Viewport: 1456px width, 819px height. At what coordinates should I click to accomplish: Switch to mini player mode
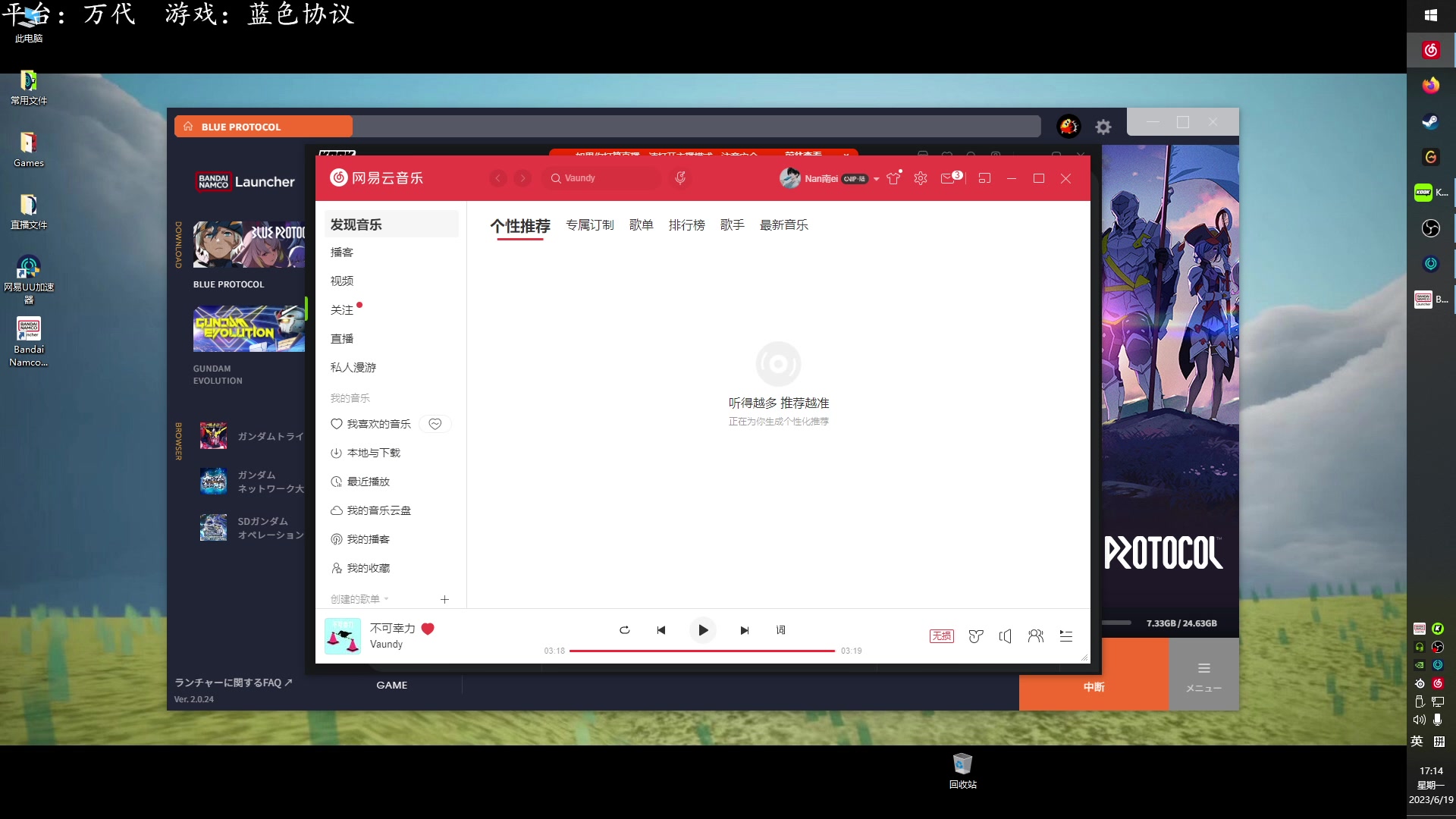click(x=984, y=178)
